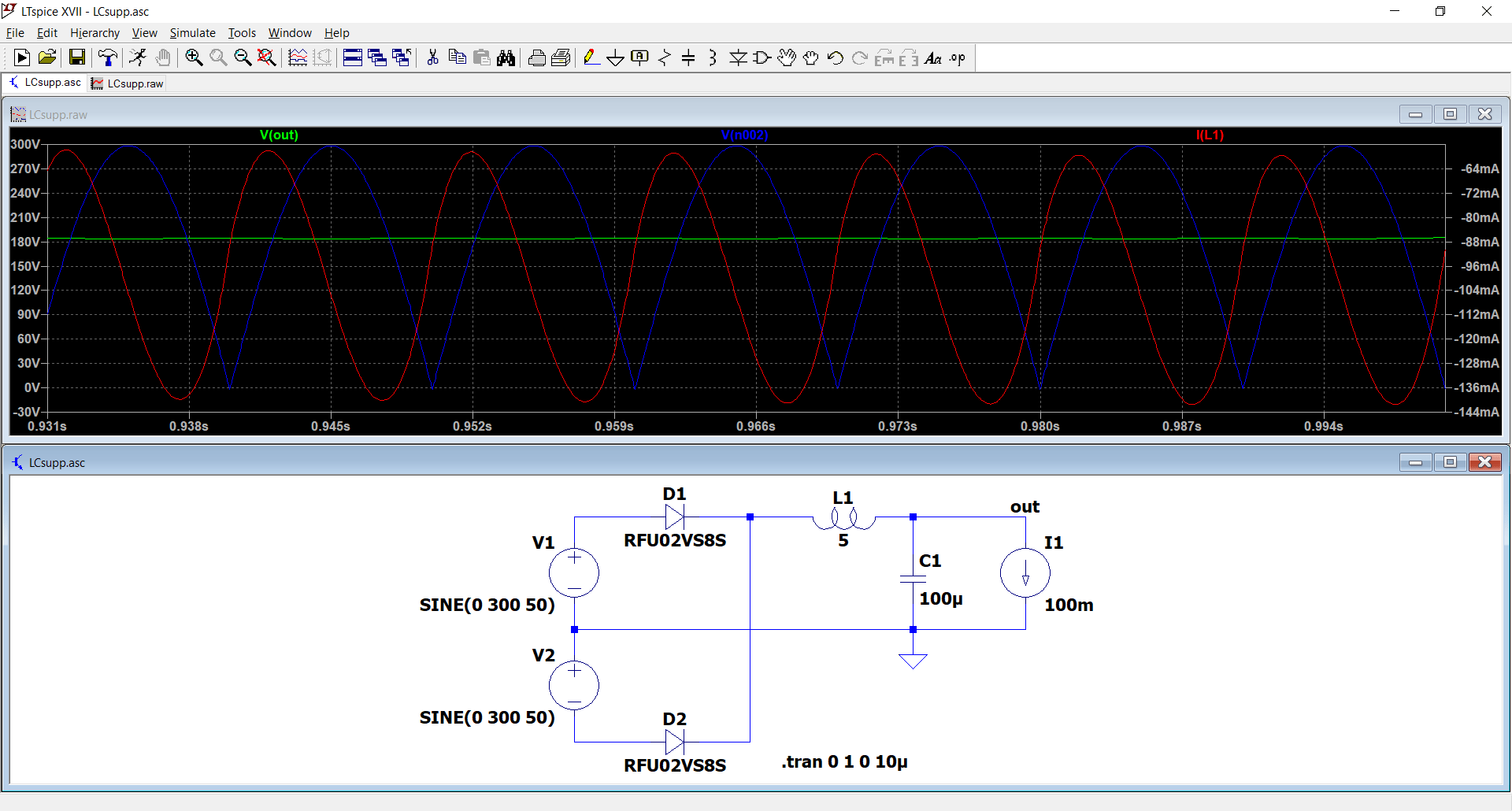The width and height of the screenshot is (1512, 811).
Task: Select the Capacitor component tool
Action: pyautogui.click(x=689, y=57)
